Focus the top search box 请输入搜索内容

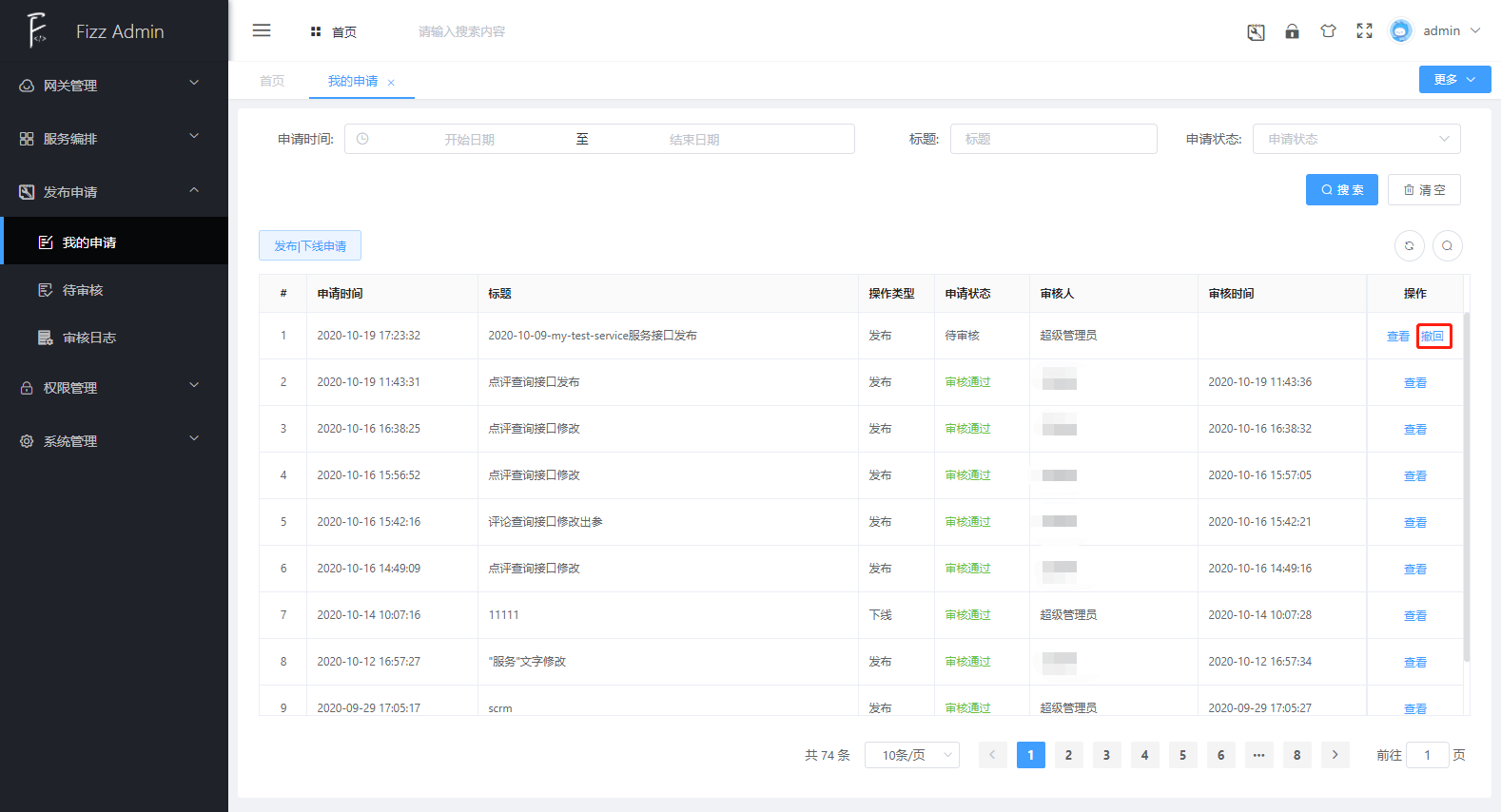click(x=461, y=31)
